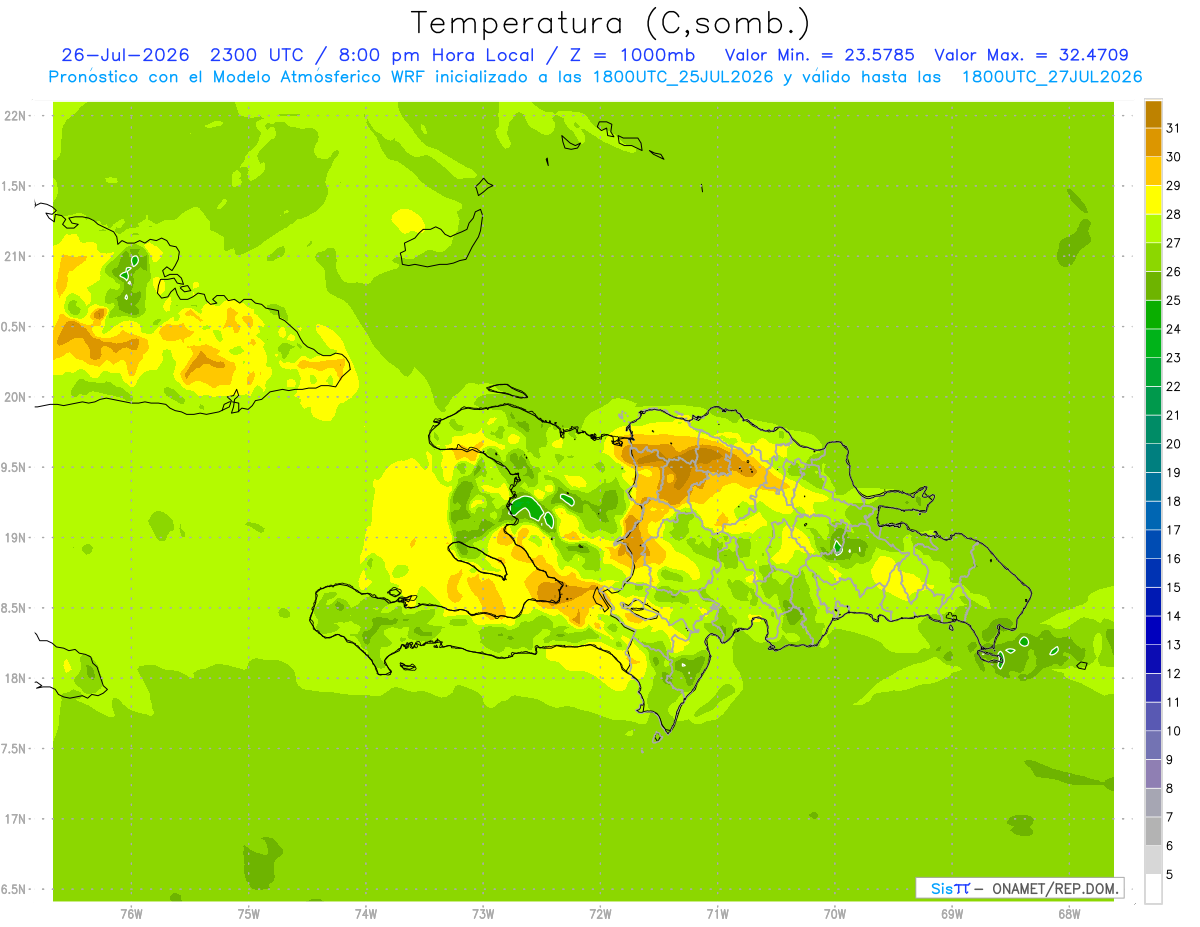Click the "71W" longitude label
Image resolution: width=1200 pixels, height=927 pixels.
click(717, 913)
